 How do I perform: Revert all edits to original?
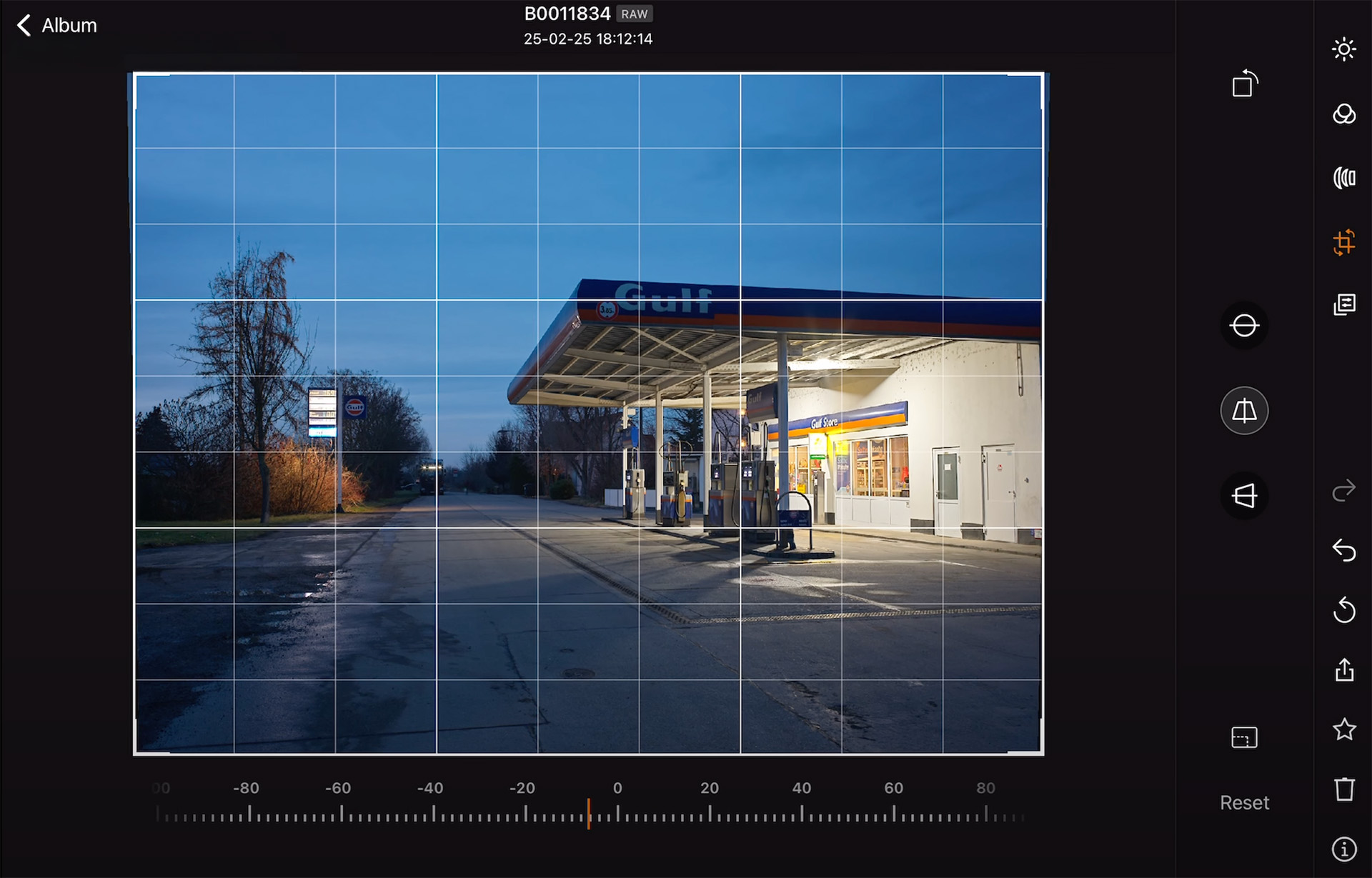tap(1343, 610)
